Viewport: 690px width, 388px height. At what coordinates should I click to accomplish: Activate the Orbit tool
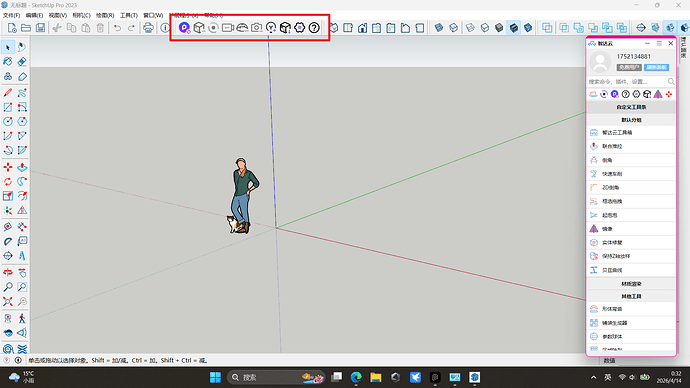click(x=8, y=273)
